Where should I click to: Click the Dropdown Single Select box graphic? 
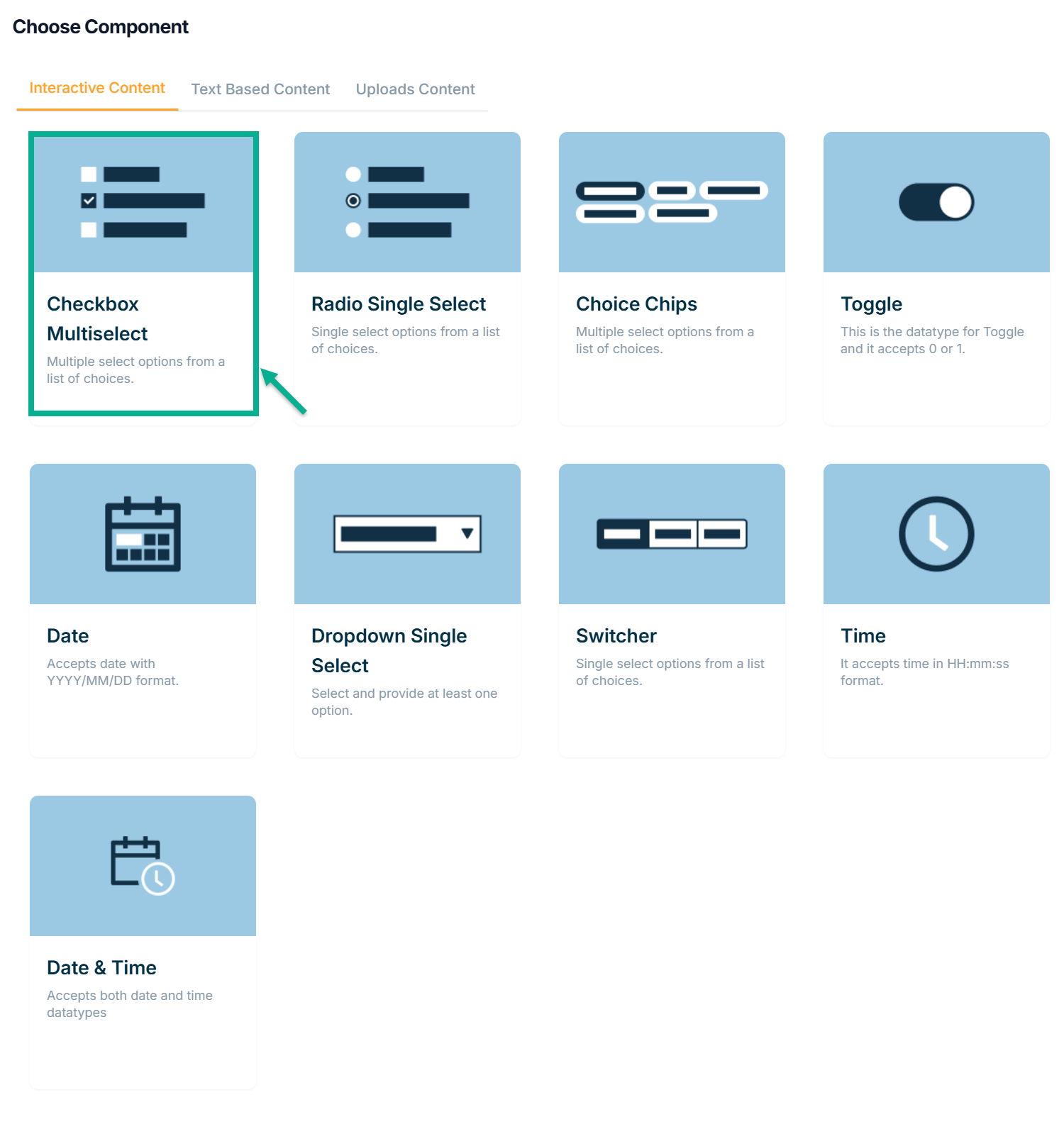click(407, 534)
